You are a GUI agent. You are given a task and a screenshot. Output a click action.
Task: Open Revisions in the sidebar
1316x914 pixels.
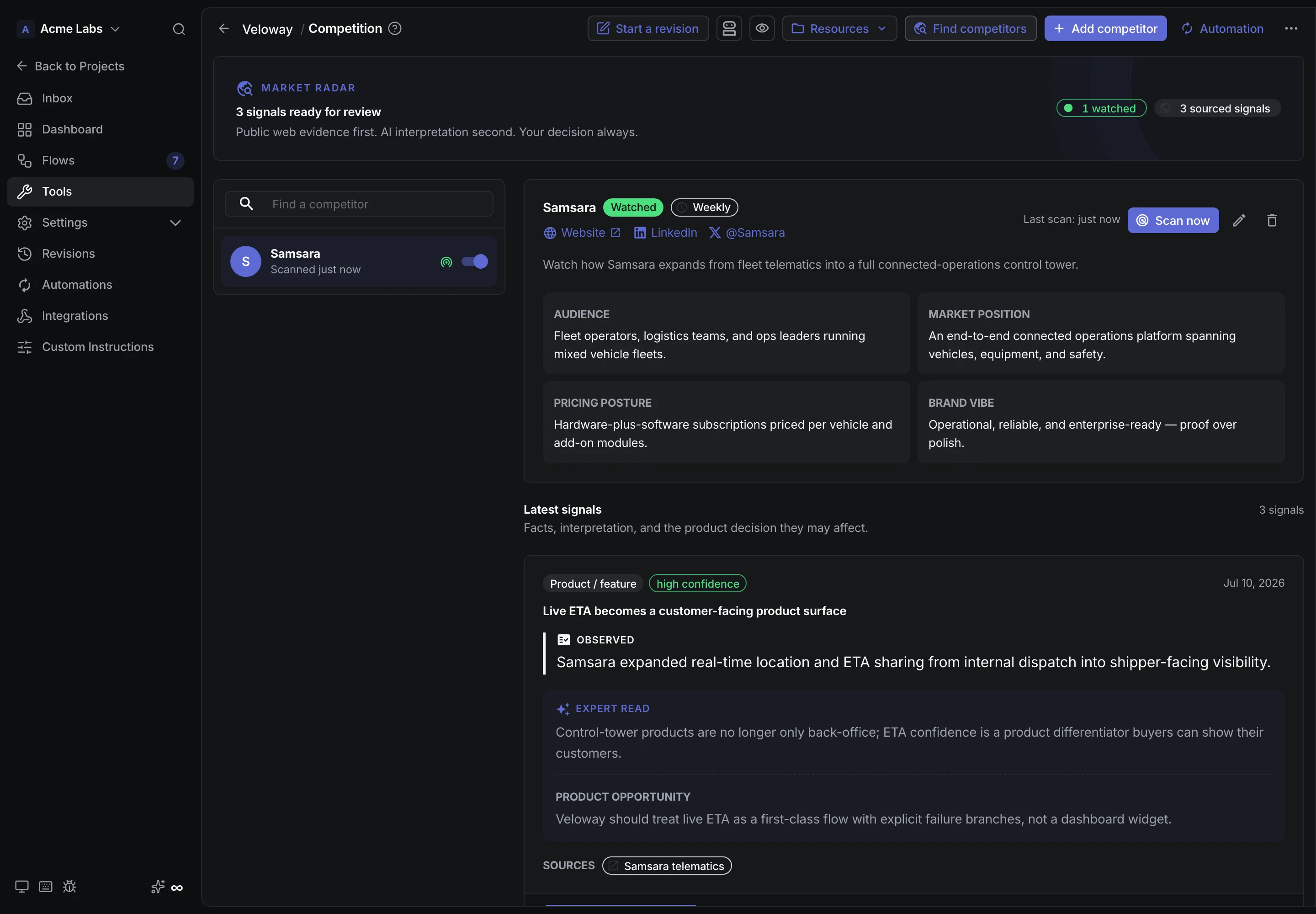click(100, 254)
